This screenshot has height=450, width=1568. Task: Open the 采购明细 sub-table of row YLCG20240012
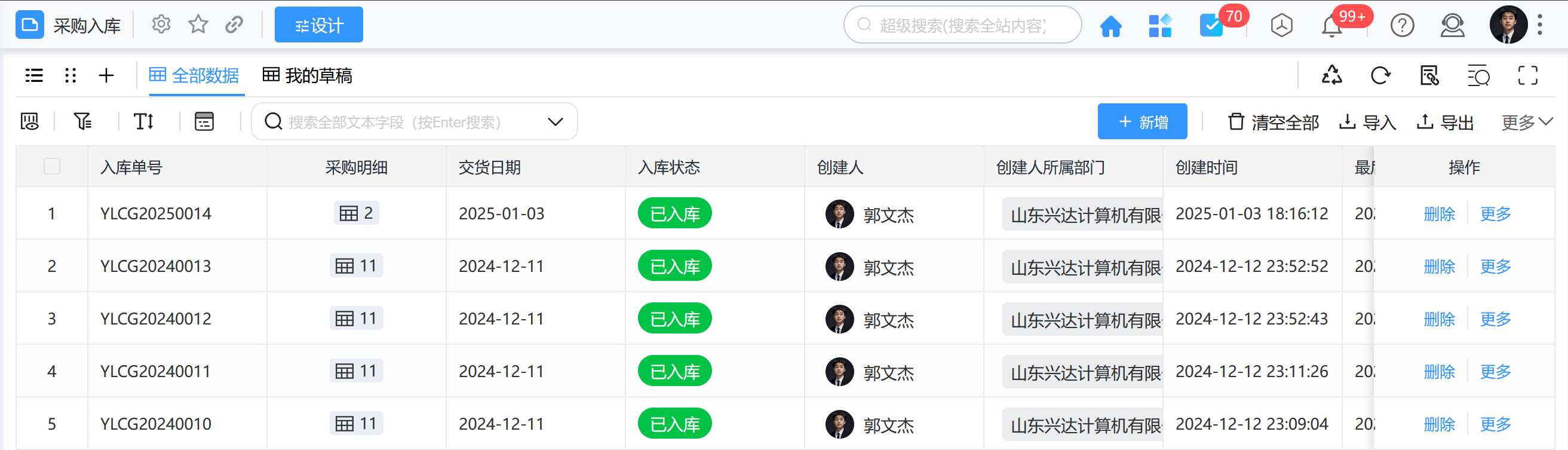(x=356, y=319)
